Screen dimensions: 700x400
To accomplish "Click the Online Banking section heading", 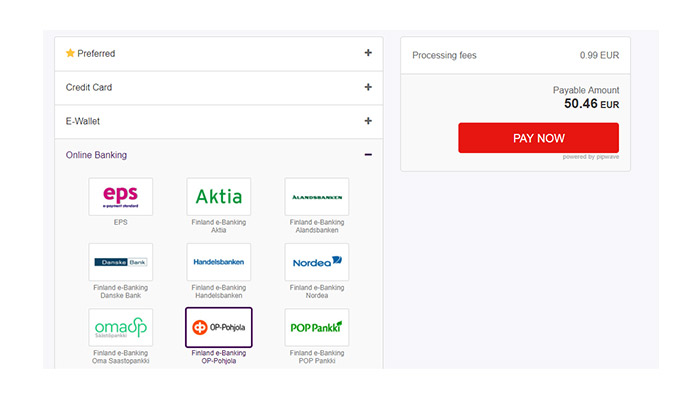I will coord(96,155).
